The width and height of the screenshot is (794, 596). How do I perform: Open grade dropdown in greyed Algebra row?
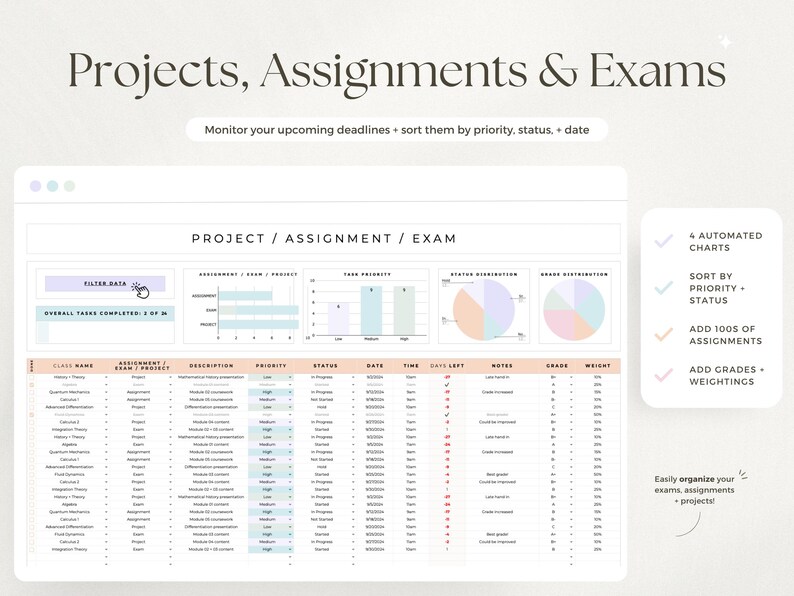pos(571,385)
